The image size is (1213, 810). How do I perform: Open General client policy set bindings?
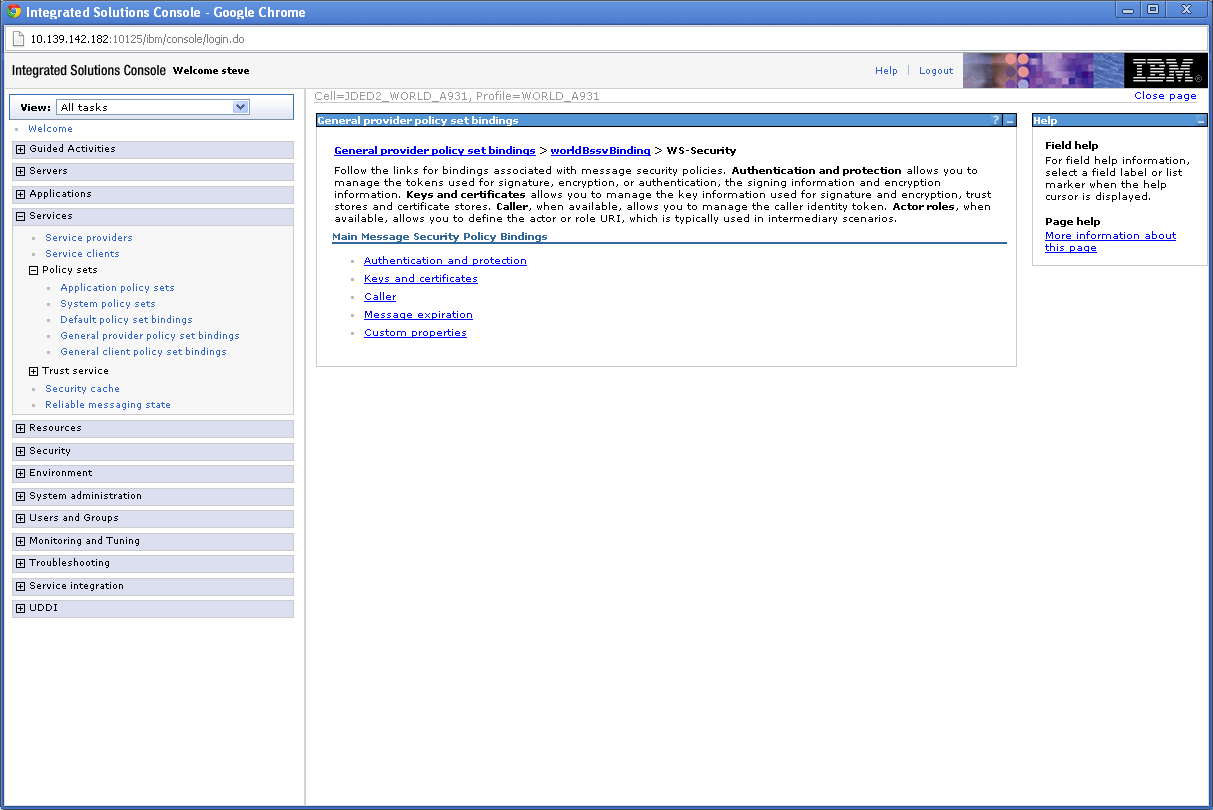coord(143,352)
